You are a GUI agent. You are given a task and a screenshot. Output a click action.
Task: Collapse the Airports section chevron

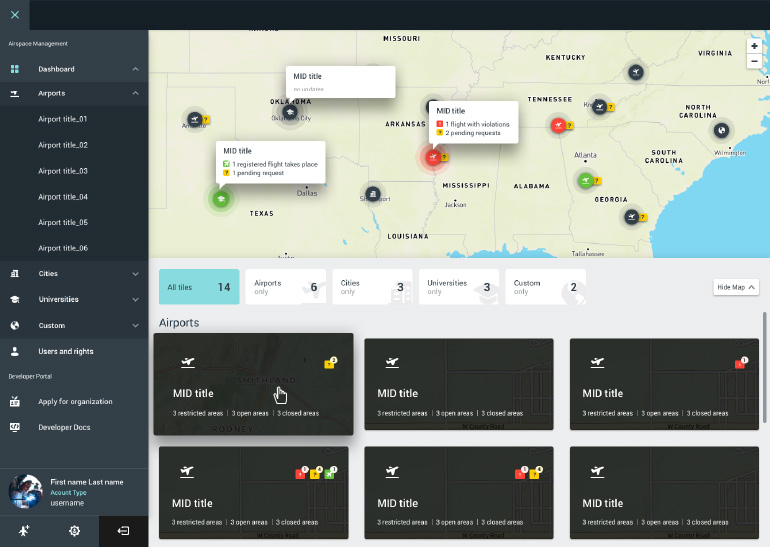click(136, 93)
